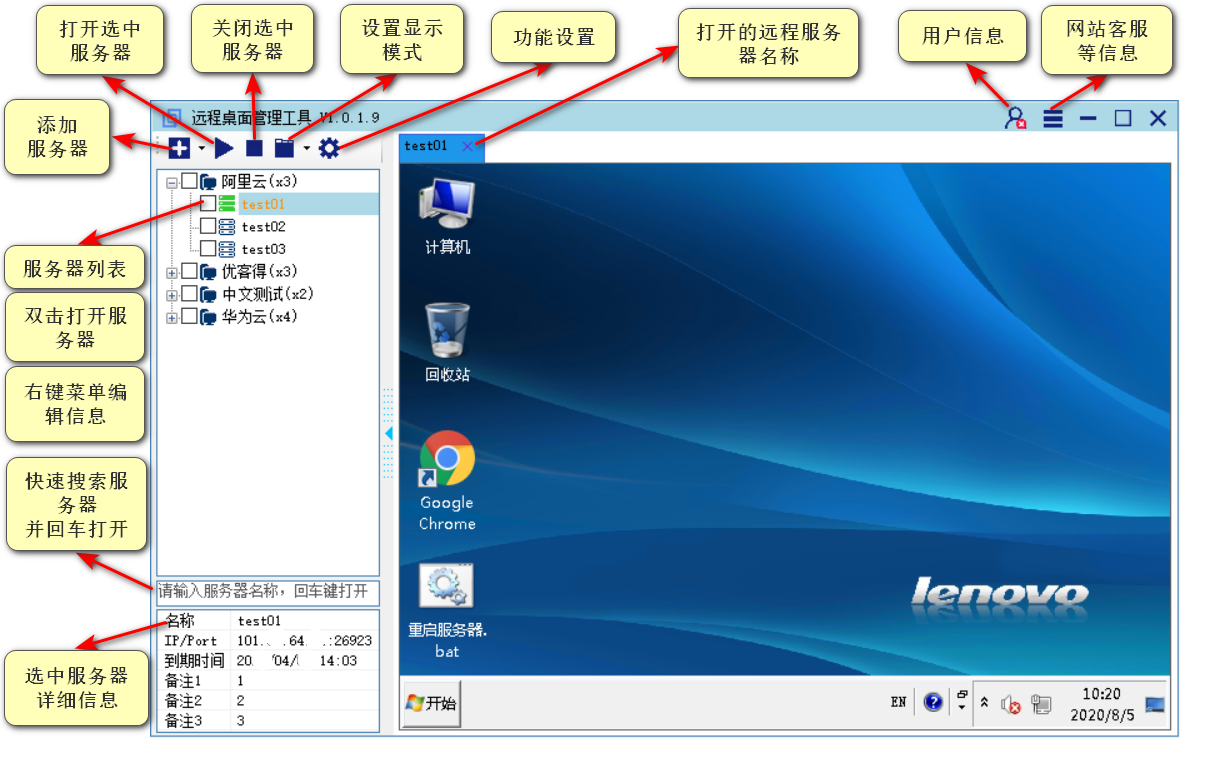1211x760 pixels.
Task: Enable the 阿里云 group checkbox
Action: pyautogui.click(x=189, y=182)
